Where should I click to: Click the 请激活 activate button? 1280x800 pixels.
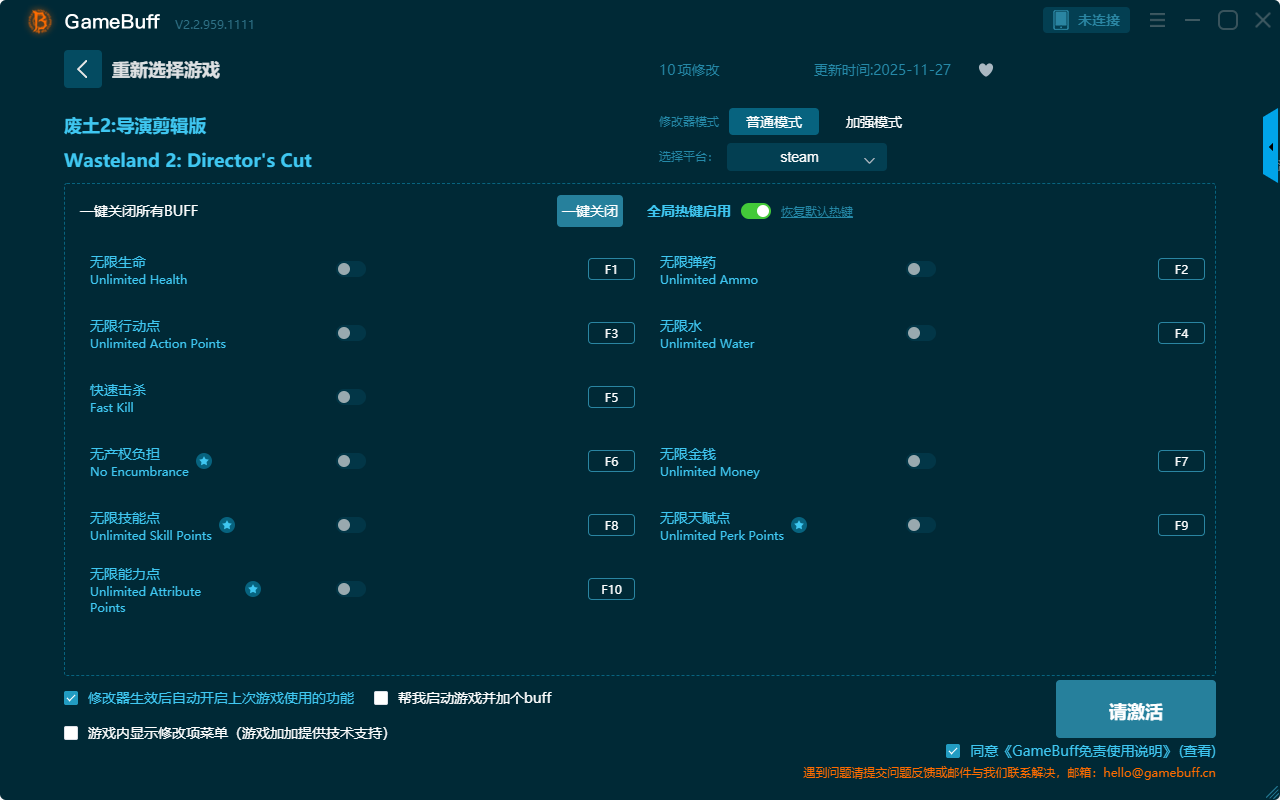pyautogui.click(x=1135, y=710)
